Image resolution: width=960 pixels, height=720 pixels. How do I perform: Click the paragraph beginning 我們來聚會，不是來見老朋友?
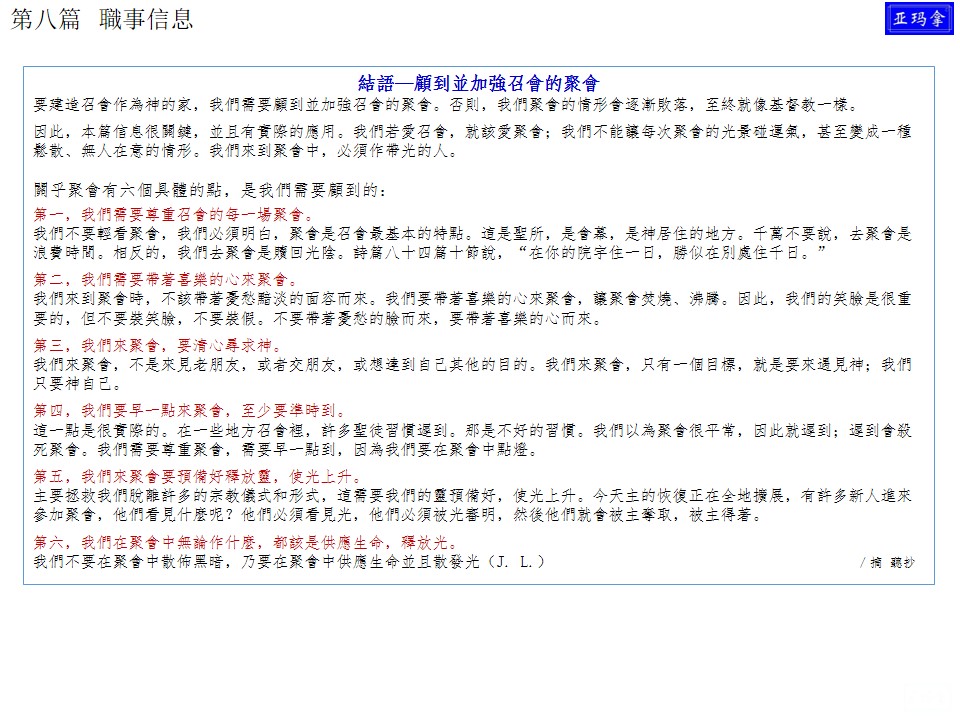click(472, 373)
